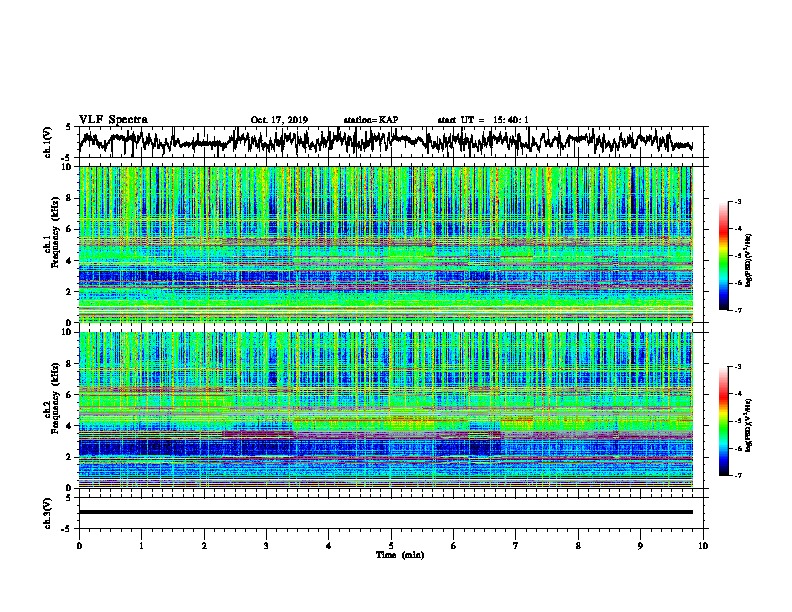Click time axis tick label "5" below Time axis
Viewport: 792px width, 612px height.
coord(391,546)
